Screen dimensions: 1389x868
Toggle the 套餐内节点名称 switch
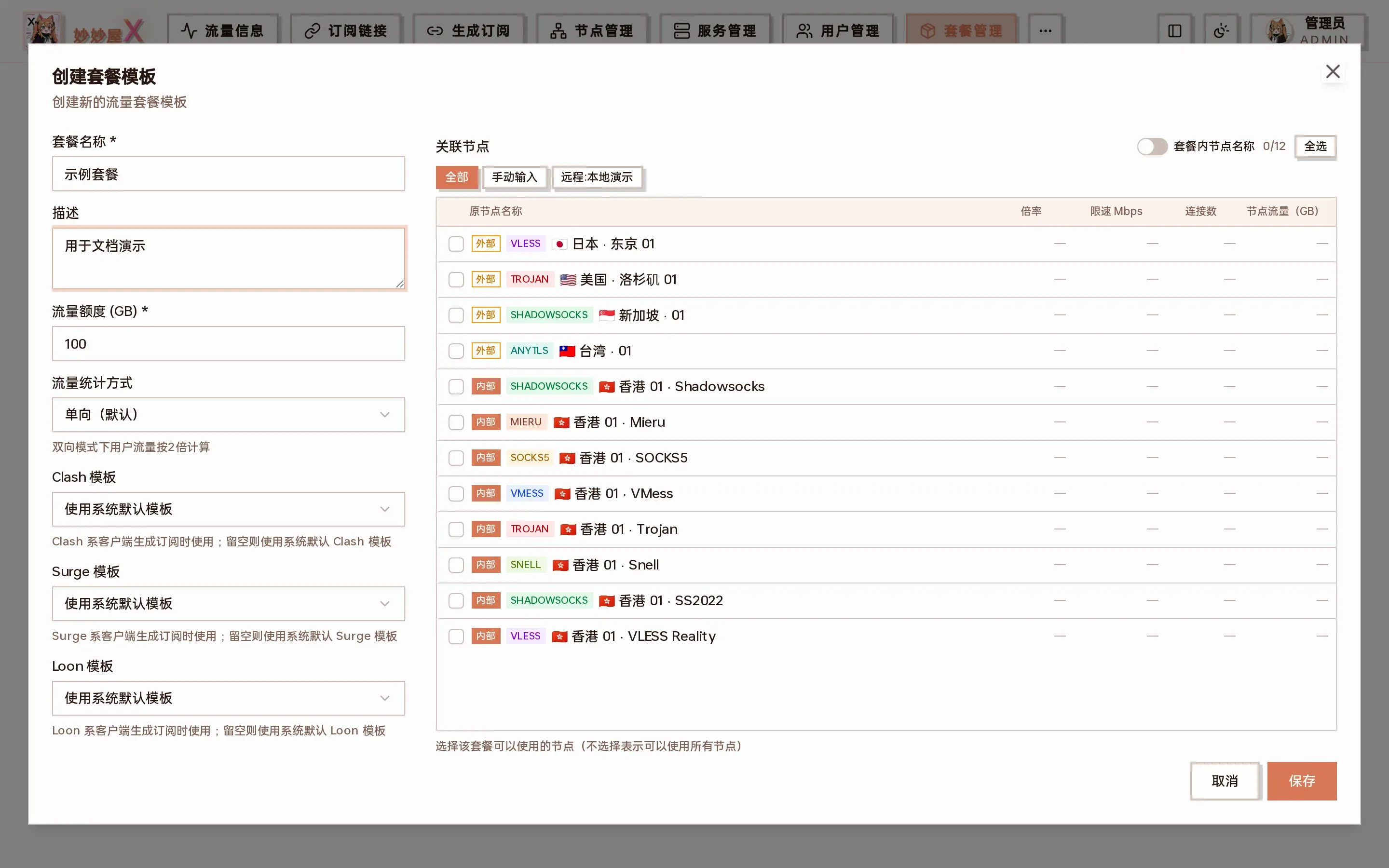pos(1152,147)
